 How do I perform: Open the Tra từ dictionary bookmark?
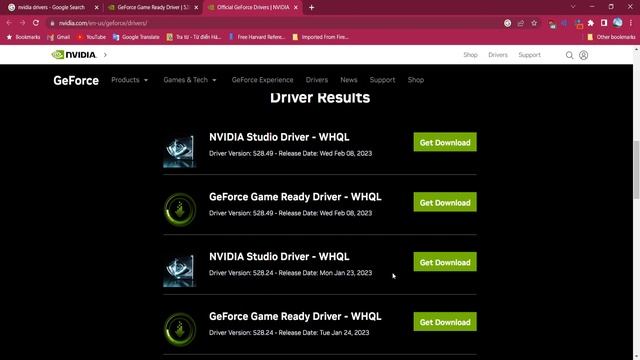click(x=194, y=37)
